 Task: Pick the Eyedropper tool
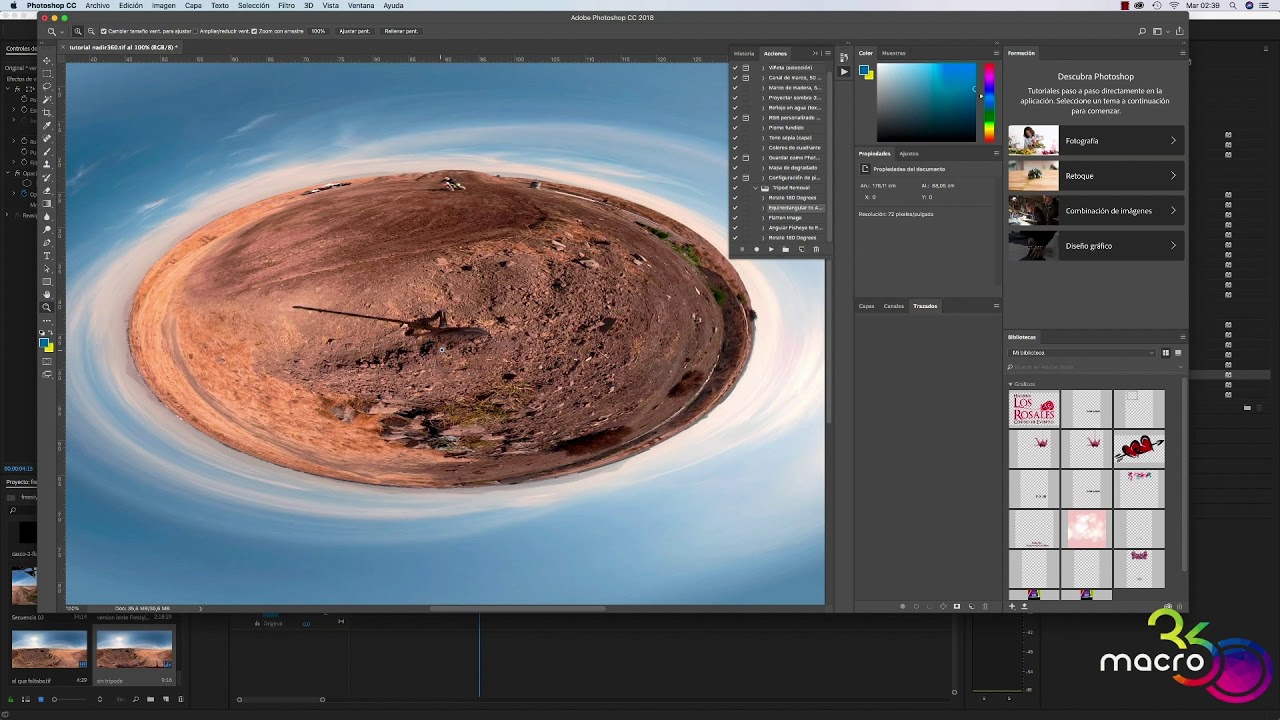47,126
